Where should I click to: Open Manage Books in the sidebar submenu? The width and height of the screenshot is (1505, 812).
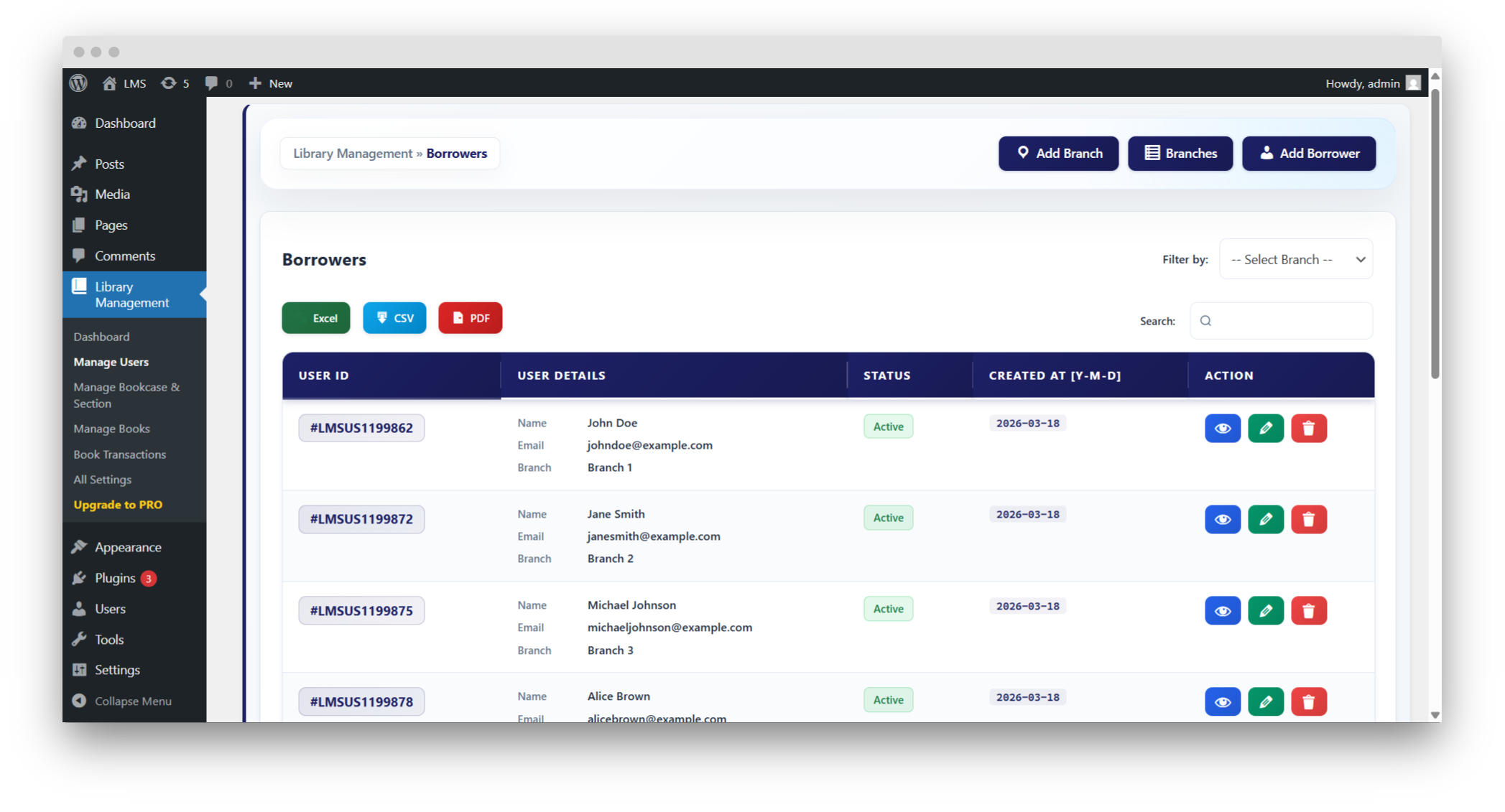(x=111, y=429)
